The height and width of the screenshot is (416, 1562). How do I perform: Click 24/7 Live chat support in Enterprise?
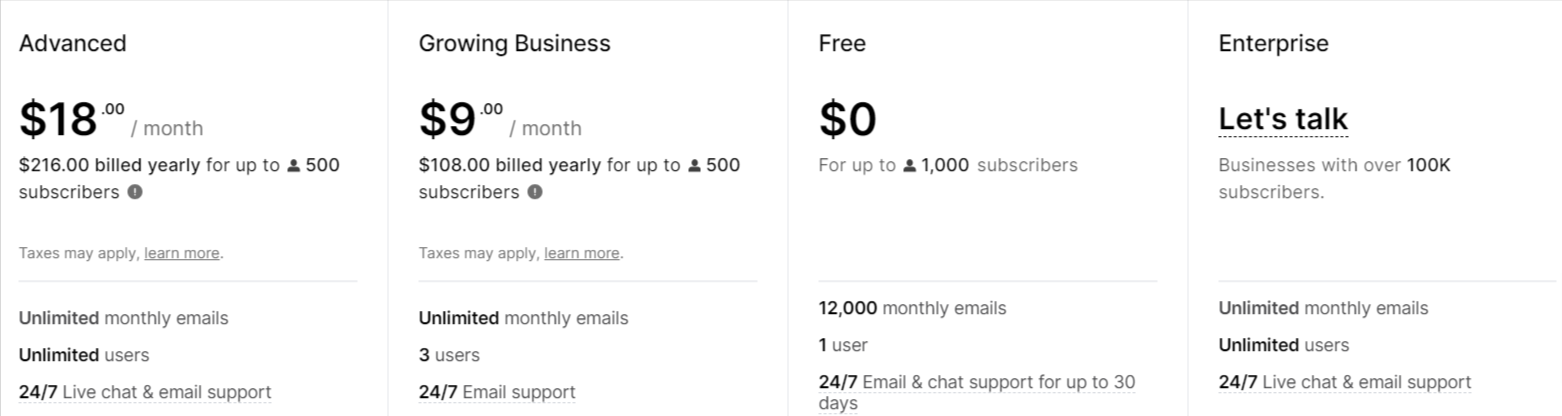tap(1345, 382)
